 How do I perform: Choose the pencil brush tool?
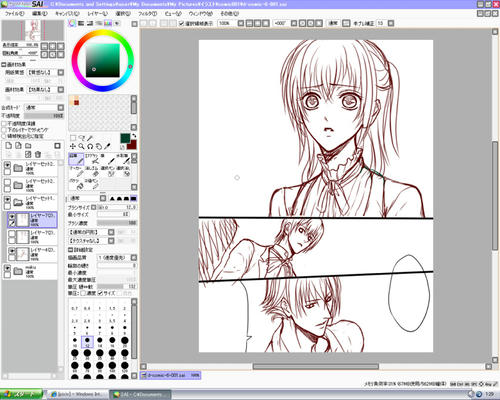pos(76,159)
